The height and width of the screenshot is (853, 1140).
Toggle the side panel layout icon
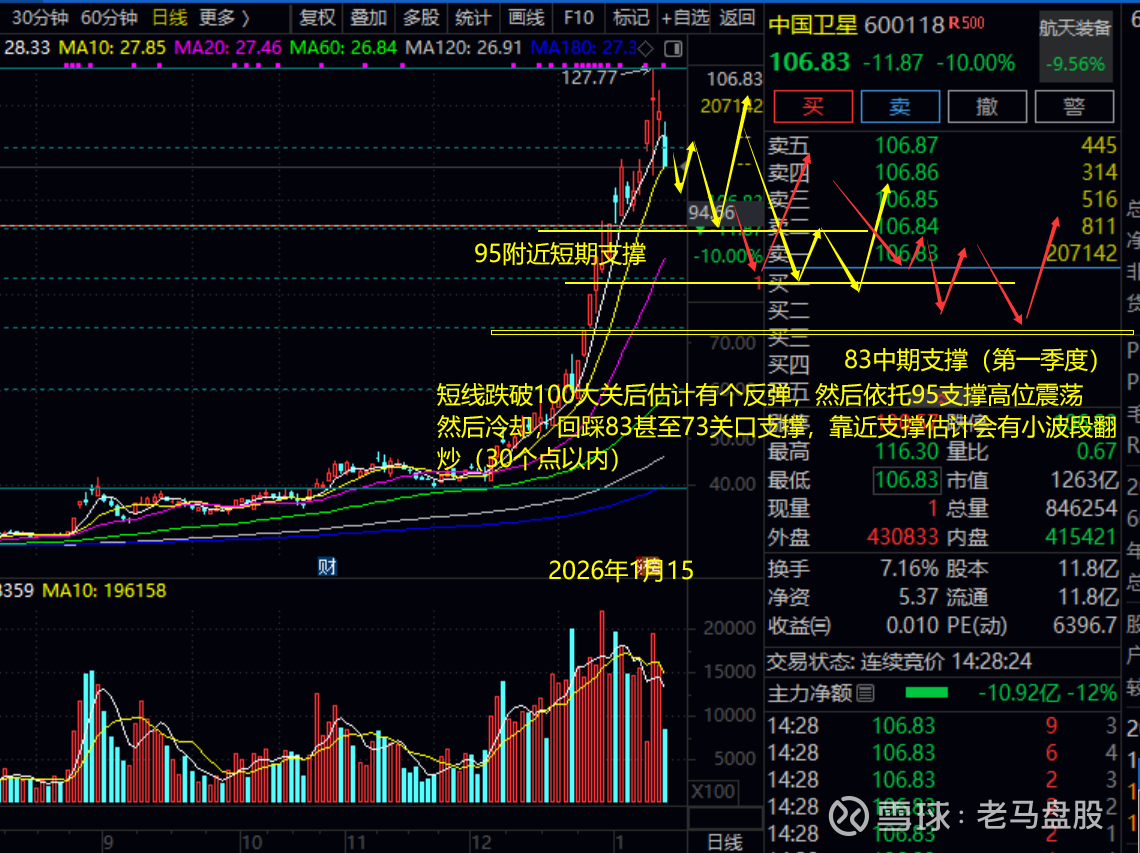click(673, 49)
